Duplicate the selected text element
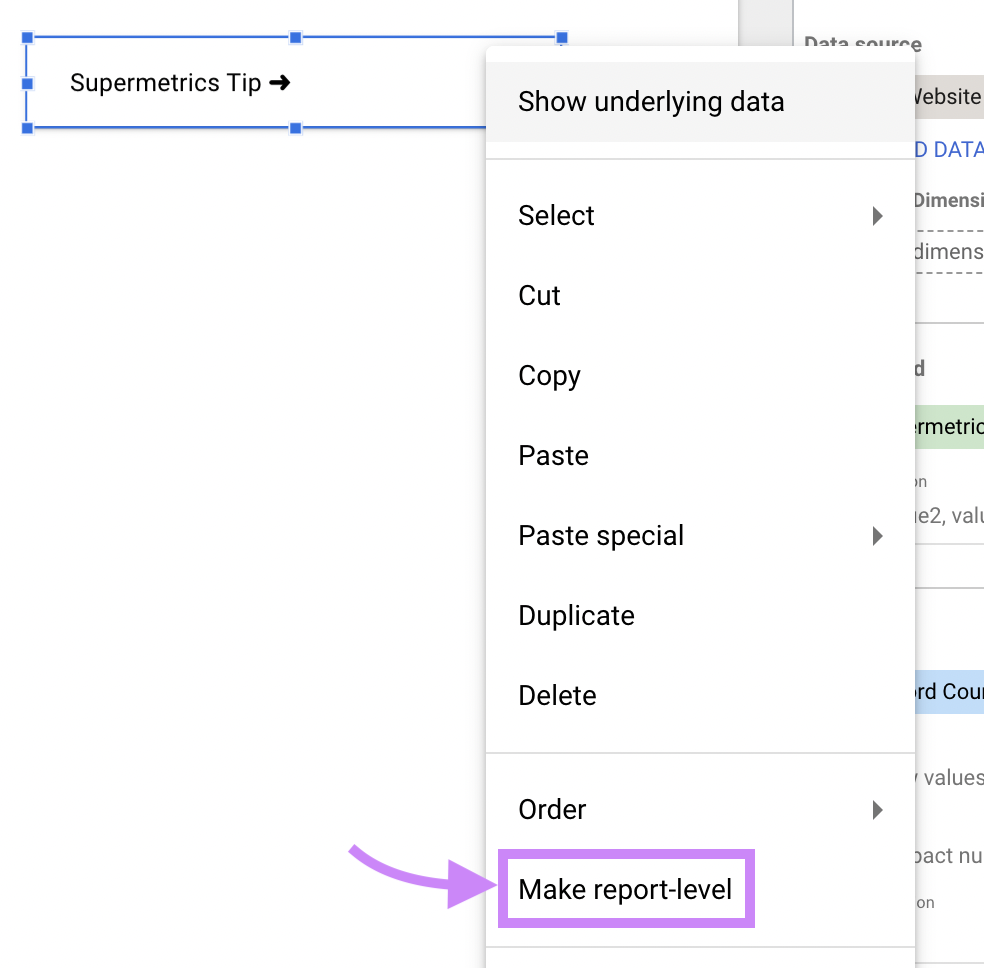This screenshot has height=968, width=984. 576,615
